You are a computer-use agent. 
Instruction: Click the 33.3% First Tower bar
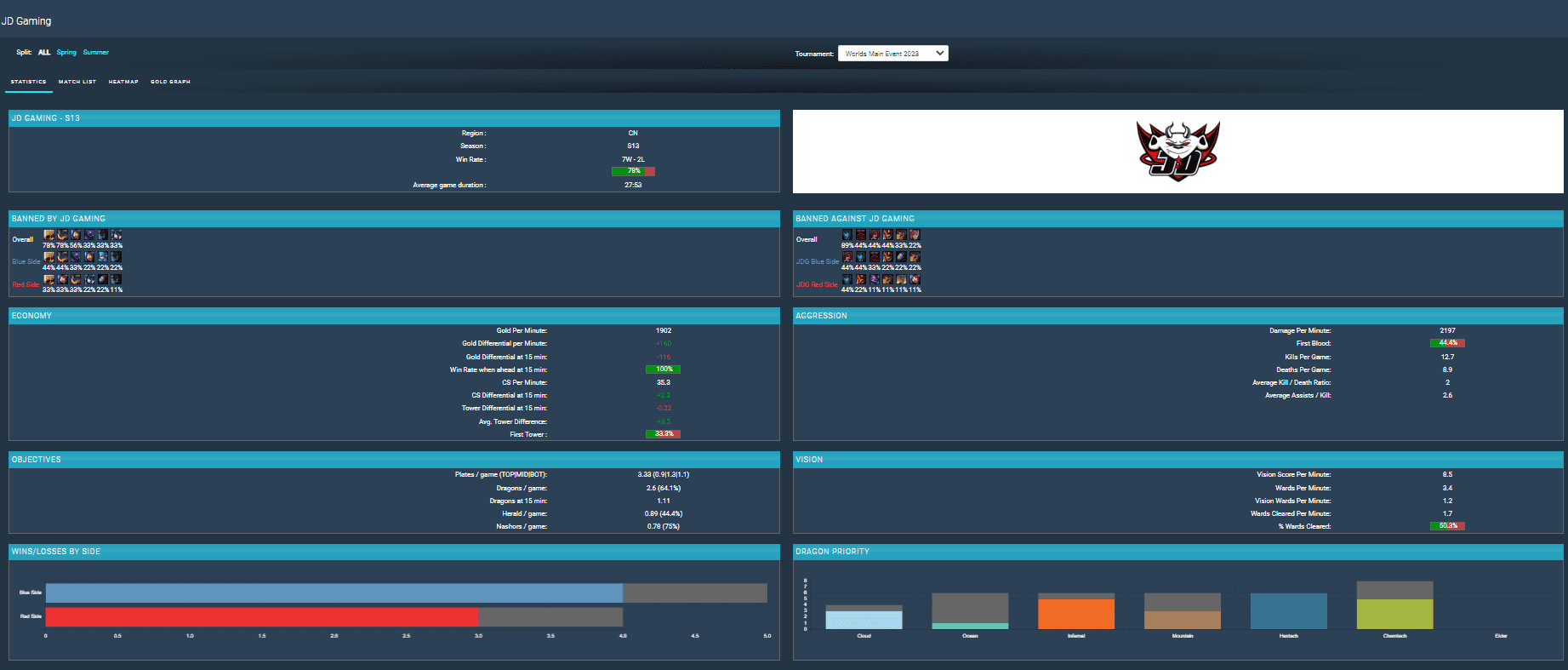click(x=664, y=434)
